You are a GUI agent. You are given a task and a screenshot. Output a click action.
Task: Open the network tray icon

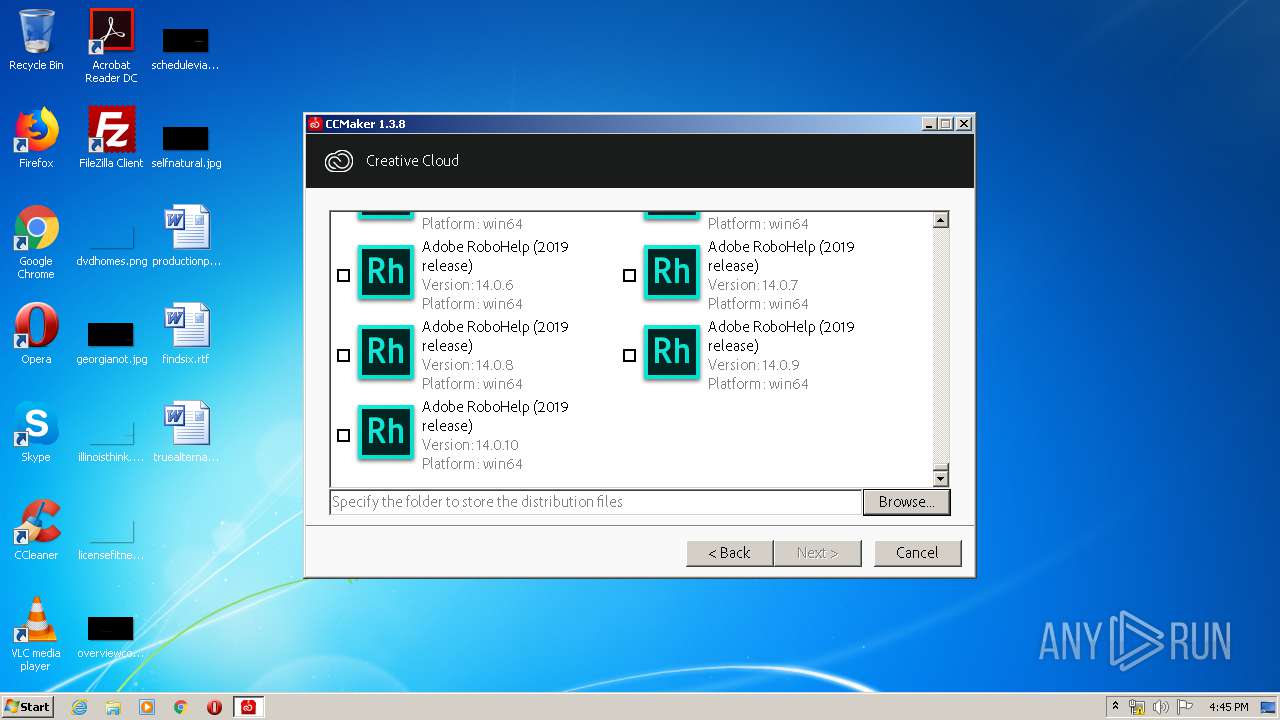[x=1137, y=707]
